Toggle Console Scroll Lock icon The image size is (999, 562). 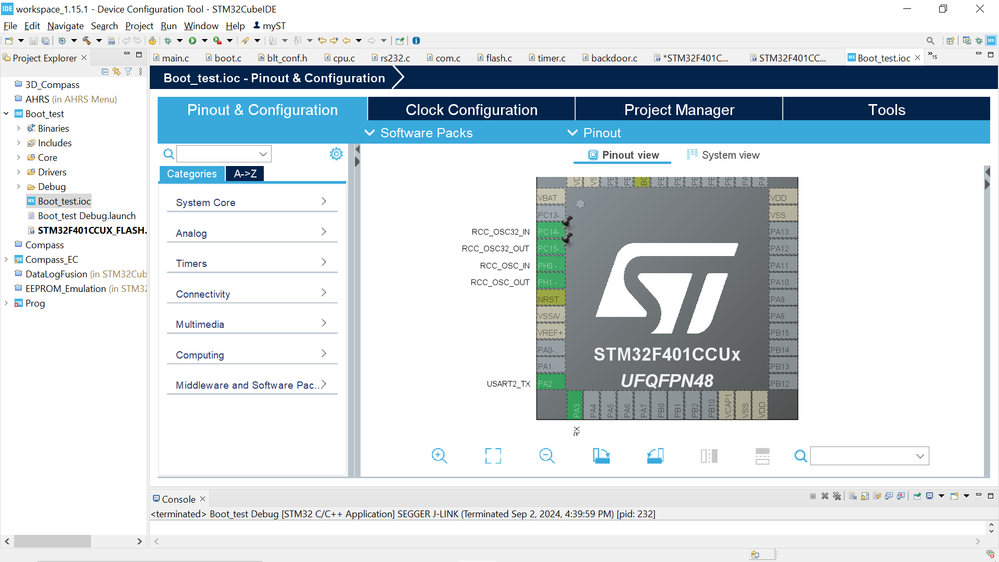pyautogui.click(x=865, y=496)
